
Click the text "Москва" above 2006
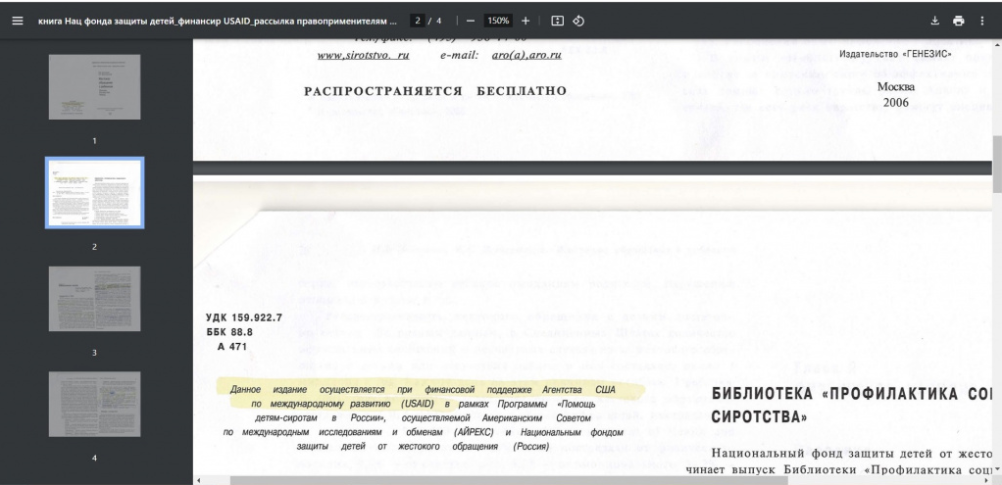[x=895, y=87]
